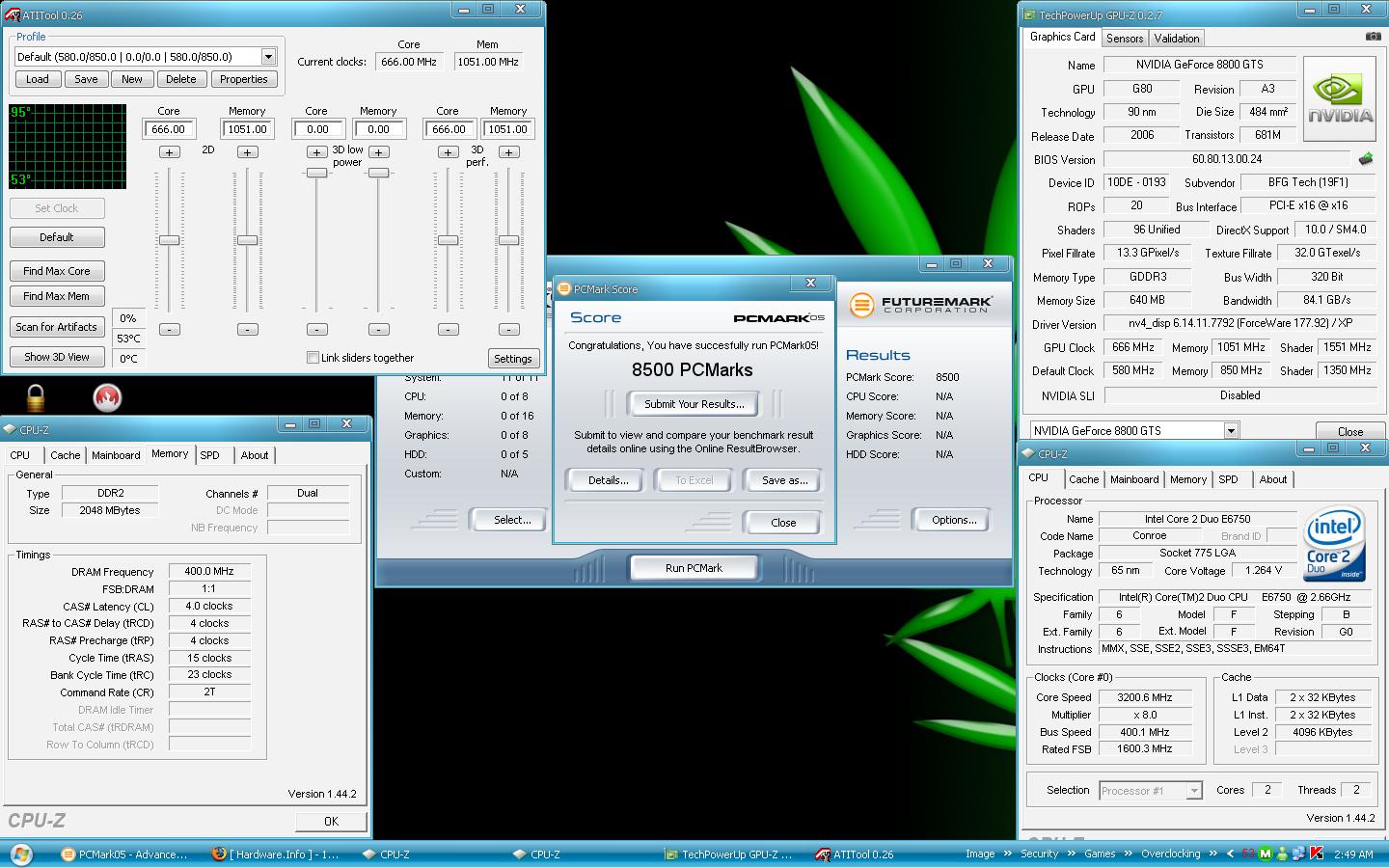The height and width of the screenshot is (868, 1389).
Task: Expand the Overclocking toolbar chevron in taskbar
Action: (x=1212, y=854)
